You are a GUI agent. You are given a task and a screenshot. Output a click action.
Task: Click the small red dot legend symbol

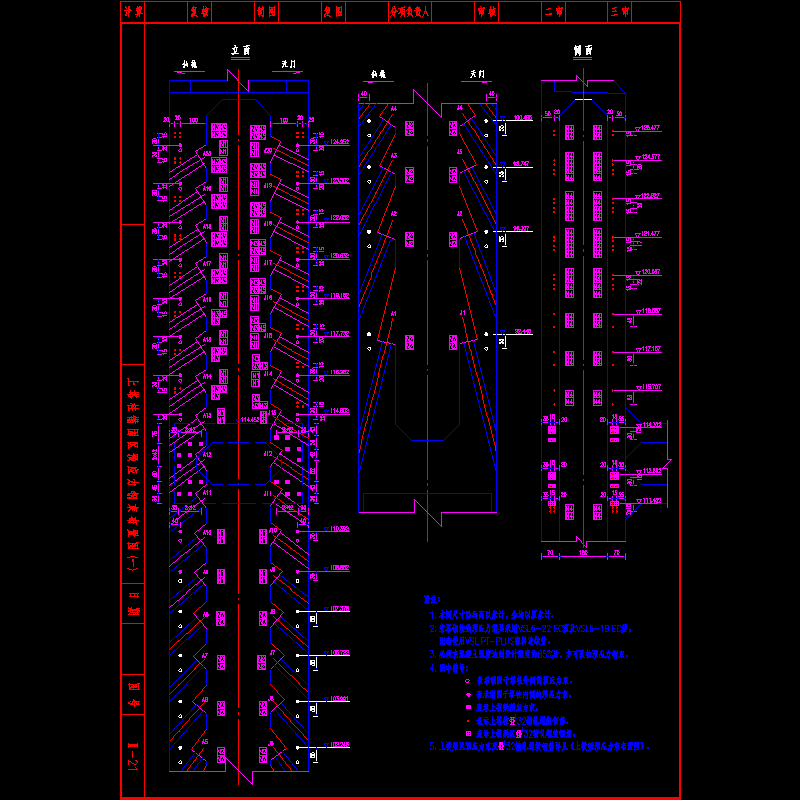[467, 719]
